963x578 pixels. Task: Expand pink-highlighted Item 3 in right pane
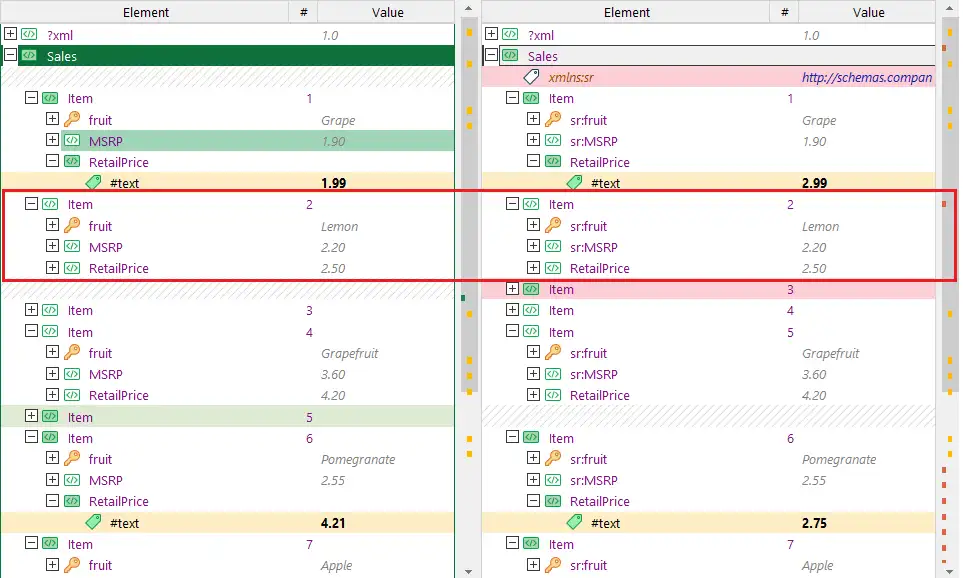[x=512, y=289]
